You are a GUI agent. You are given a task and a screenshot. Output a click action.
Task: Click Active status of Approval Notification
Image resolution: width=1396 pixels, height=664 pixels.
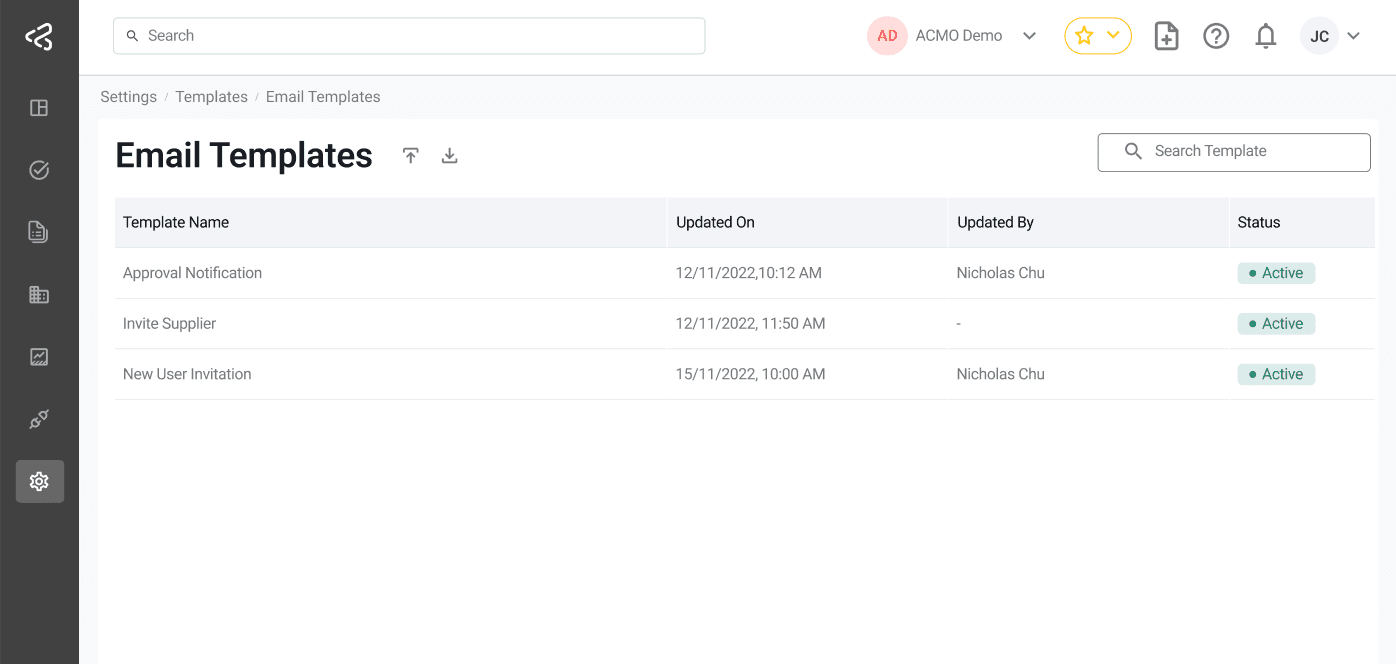[1276, 273]
